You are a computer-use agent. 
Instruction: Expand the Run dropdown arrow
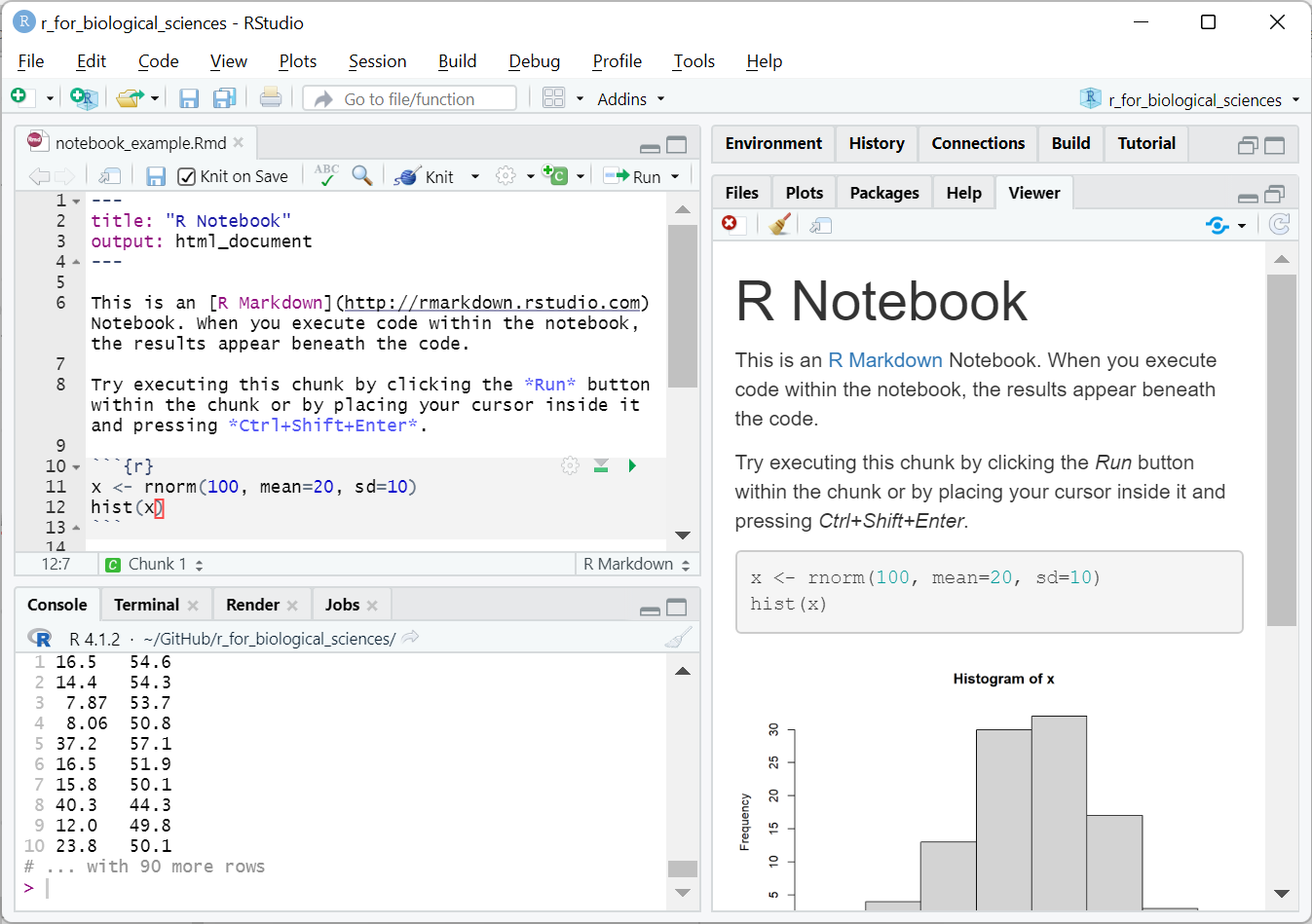coord(674,176)
